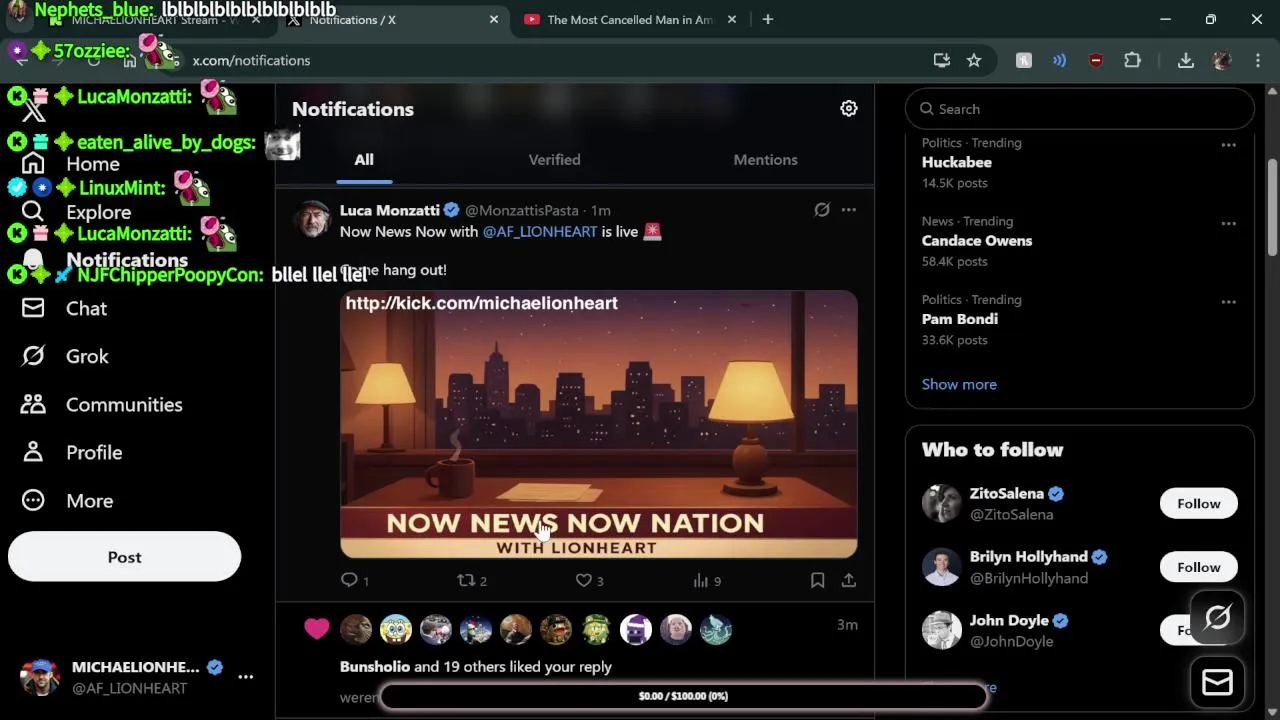
Task: Click the heart icon on liked notification
Action: pos(316,628)
